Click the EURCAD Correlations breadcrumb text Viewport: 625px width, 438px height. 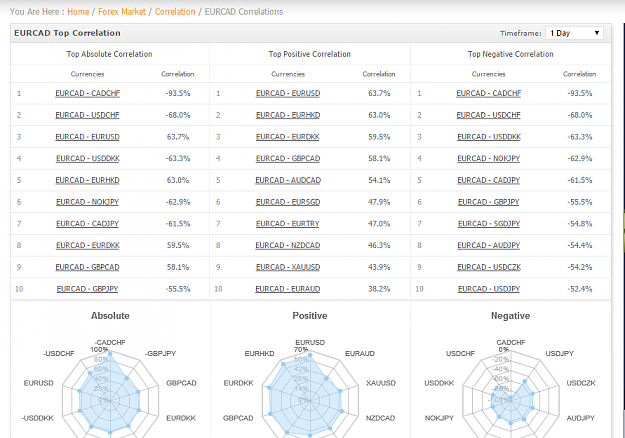(x=244, y=12)
